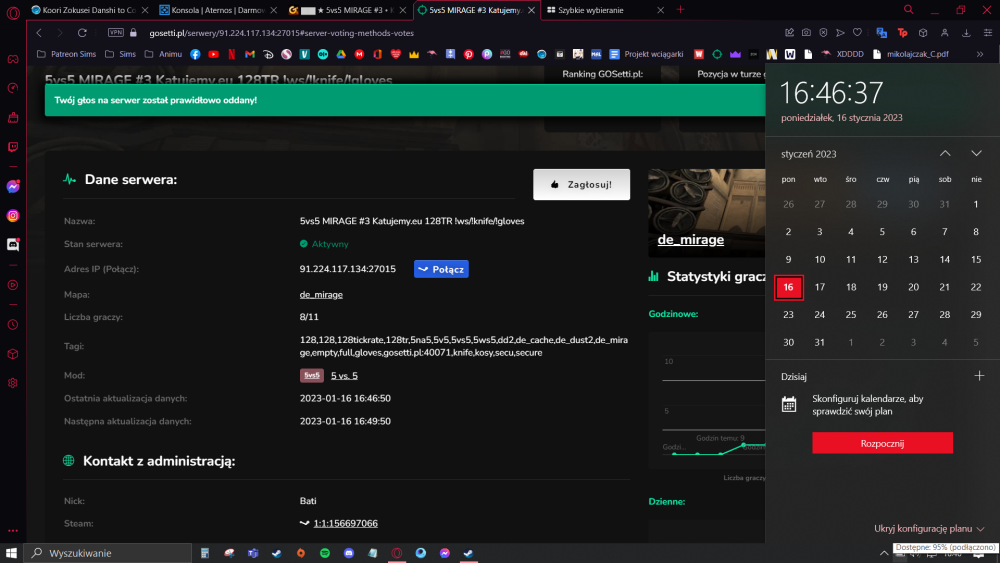The width and height of the screenshot is (1000, 563).
Task: Select January 17 in calendar
Action: 820,288
